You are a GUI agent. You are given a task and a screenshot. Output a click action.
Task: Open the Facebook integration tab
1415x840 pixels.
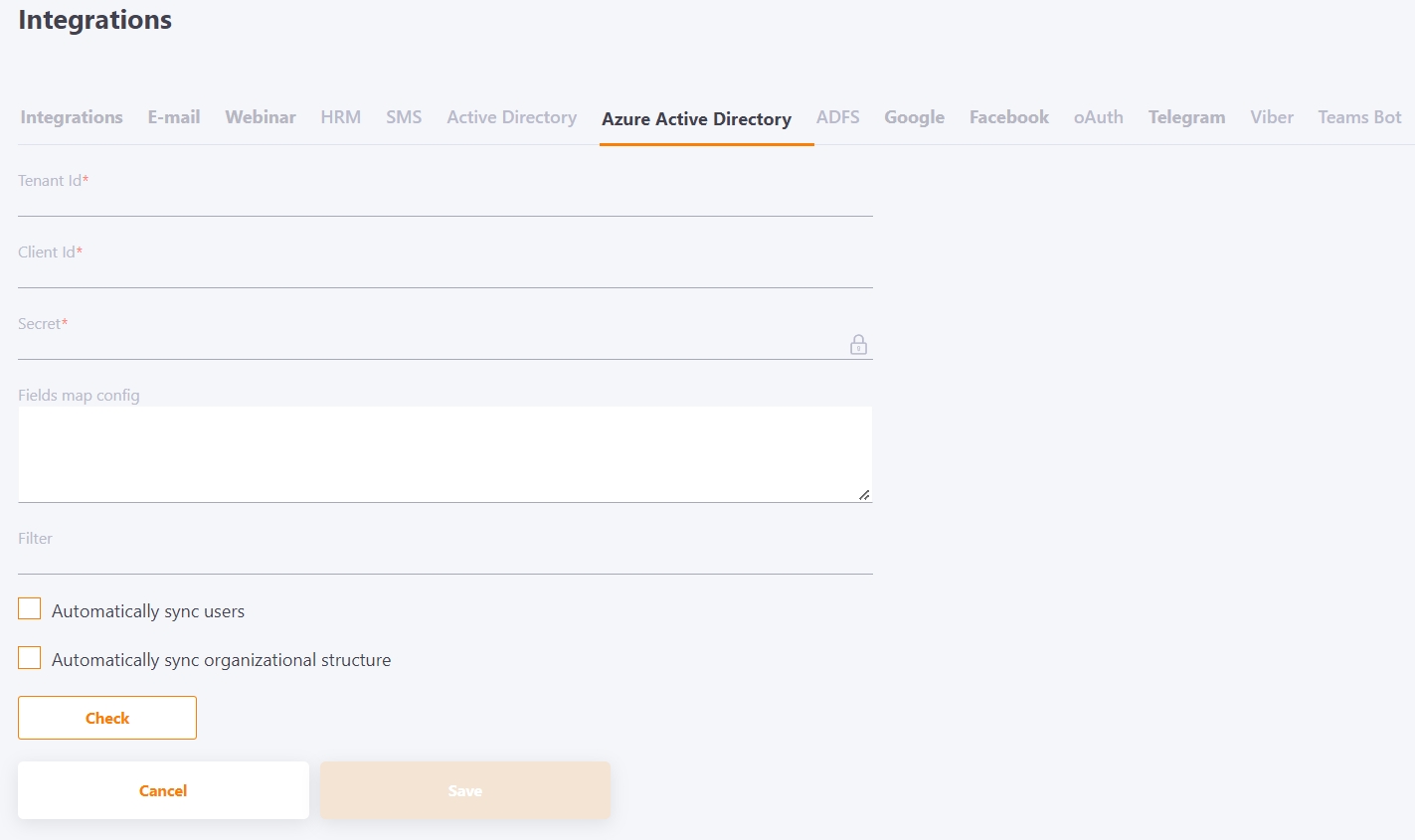(x=1008, y=116)
